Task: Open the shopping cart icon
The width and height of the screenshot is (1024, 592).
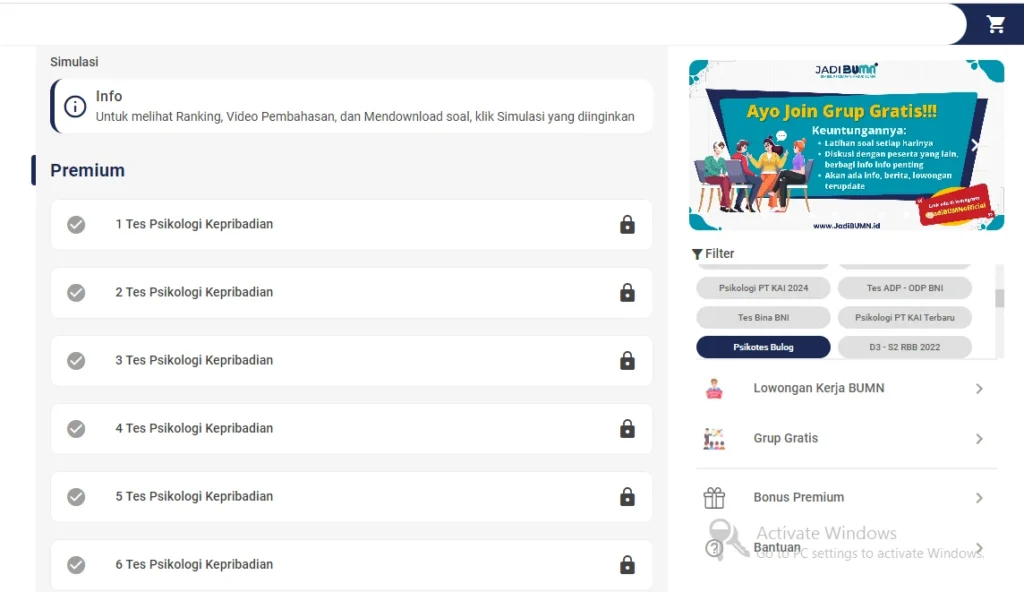Action: [x=995, y=24]
